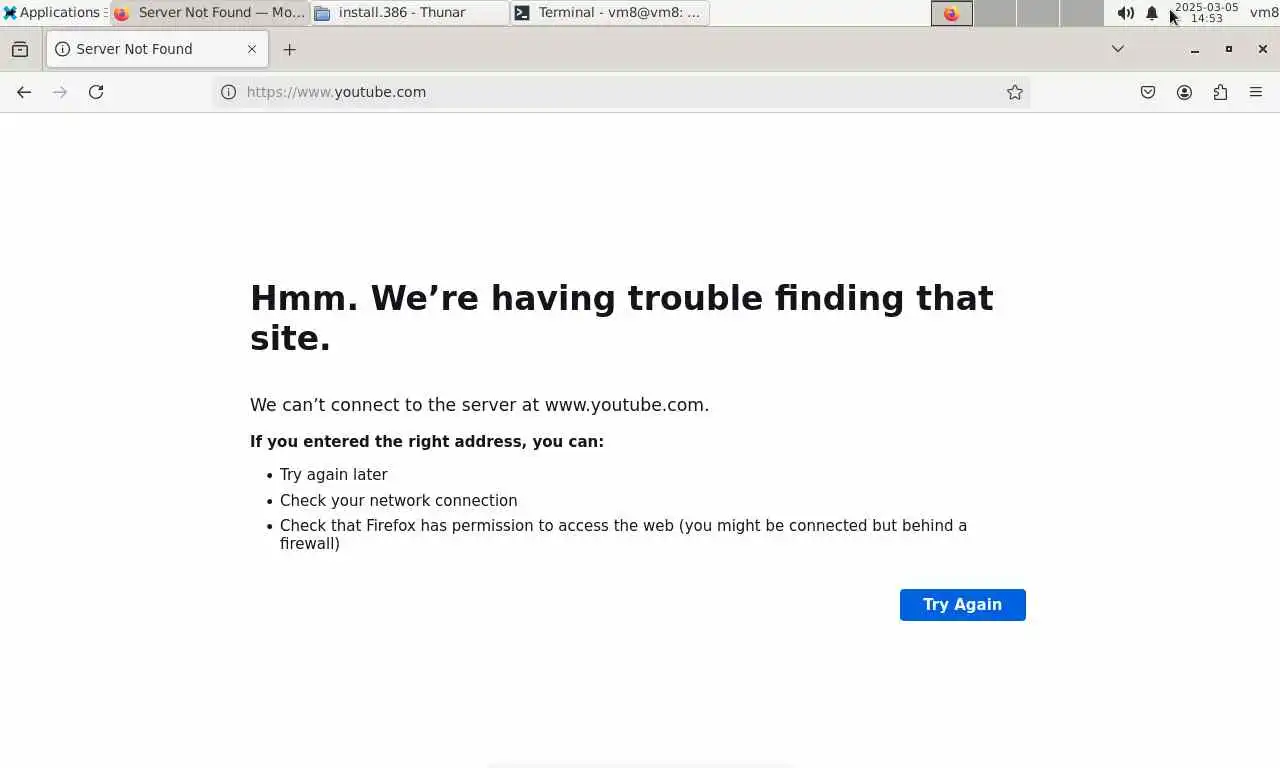Open the Firefox account icon

(1184, 92)
